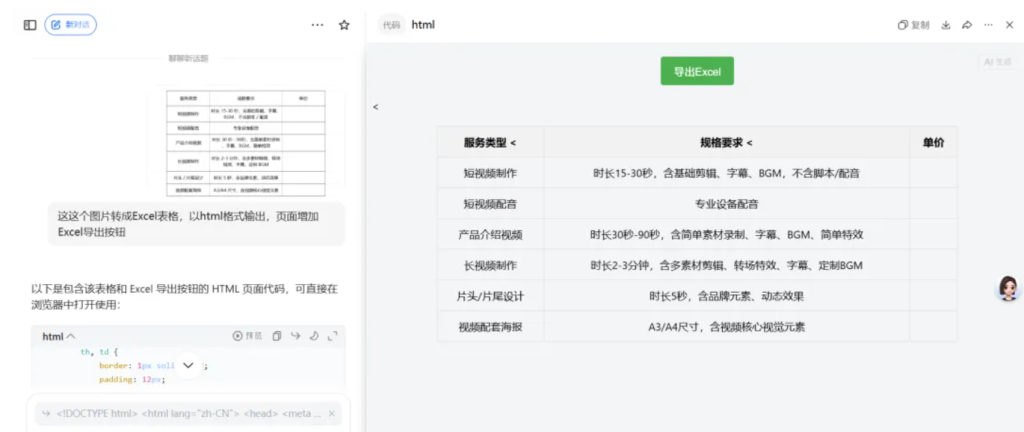Open the preview panel more-options menu
This screenshot has width=1024, height=432.
tap(988, 25)
